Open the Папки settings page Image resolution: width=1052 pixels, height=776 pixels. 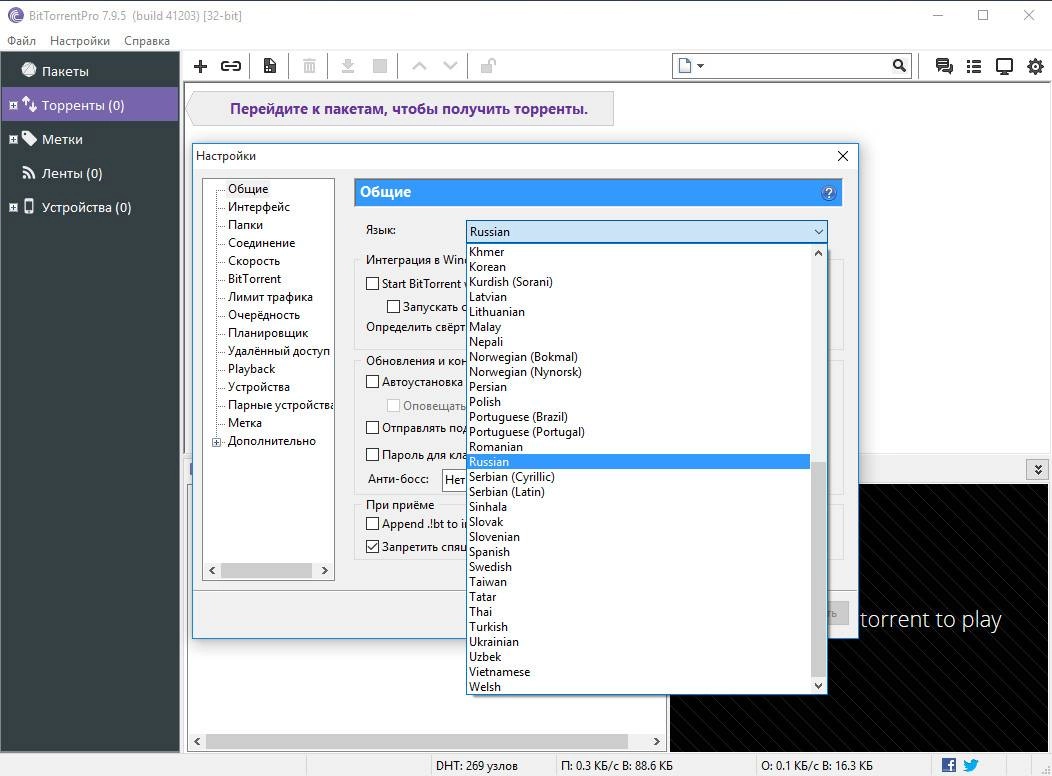coord(245,225)
